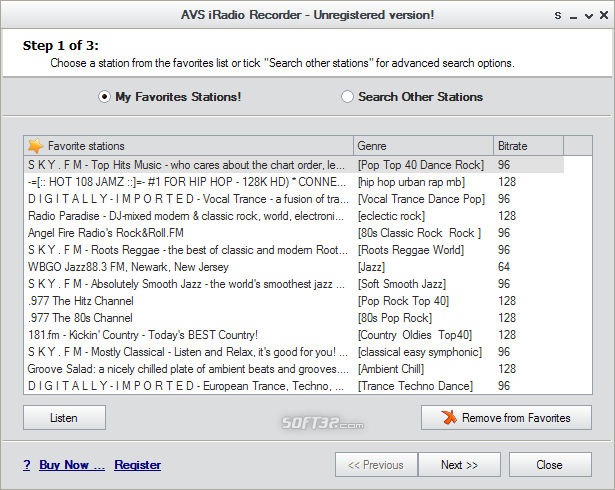This screenshot has height=490, width=615.
Task: Select WBGO Jazz88.3 FM, Newark station
Action: coord(294,267)
